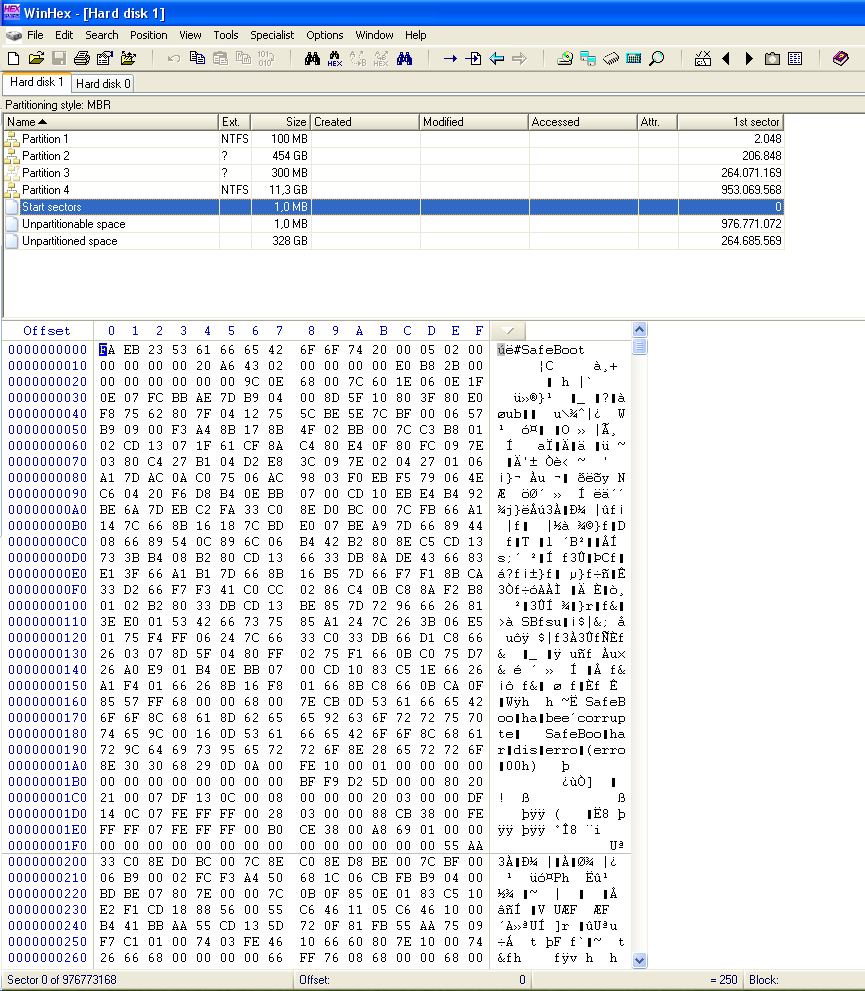Image resolution: width=865 pixels, height=991 pixels.
Task: Click the Undo arrow icon
Action: tap(174, 59)
